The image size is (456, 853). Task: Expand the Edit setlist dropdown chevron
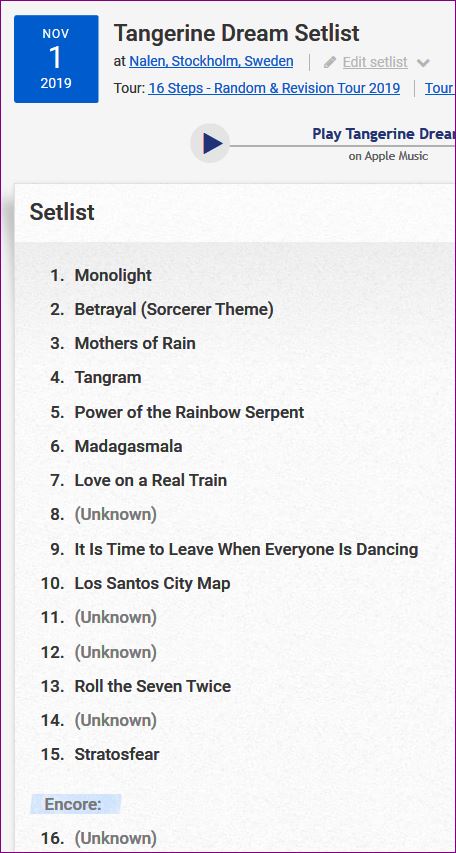[x=423, y=63]
